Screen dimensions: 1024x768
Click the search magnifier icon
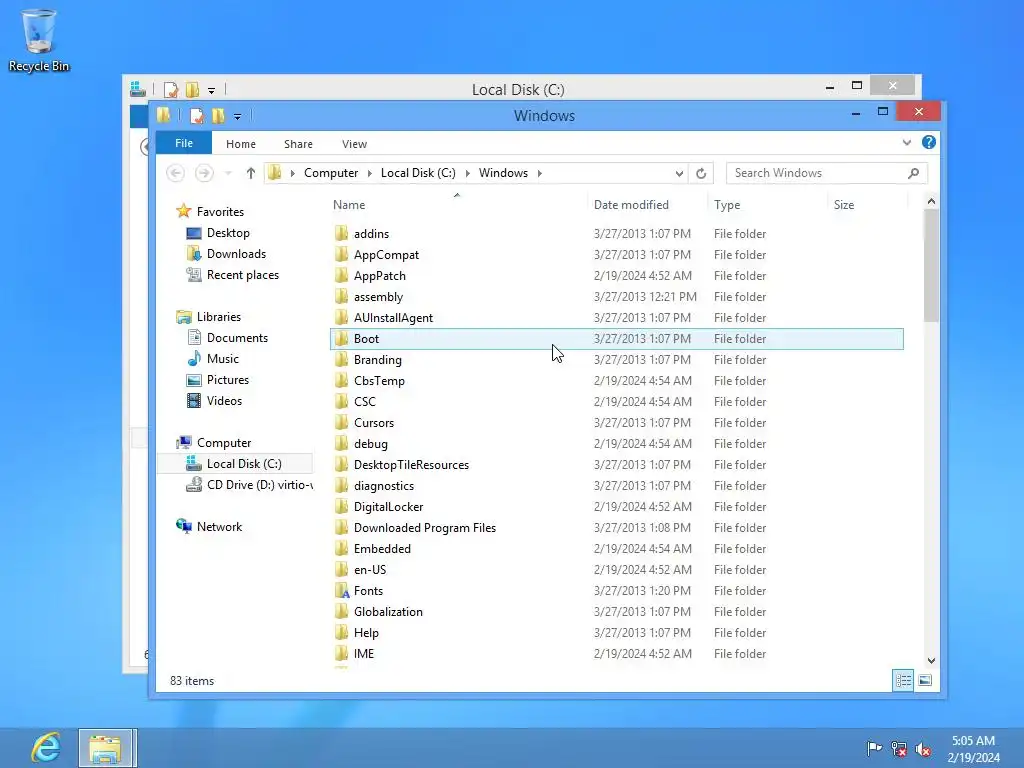point(913,173)
